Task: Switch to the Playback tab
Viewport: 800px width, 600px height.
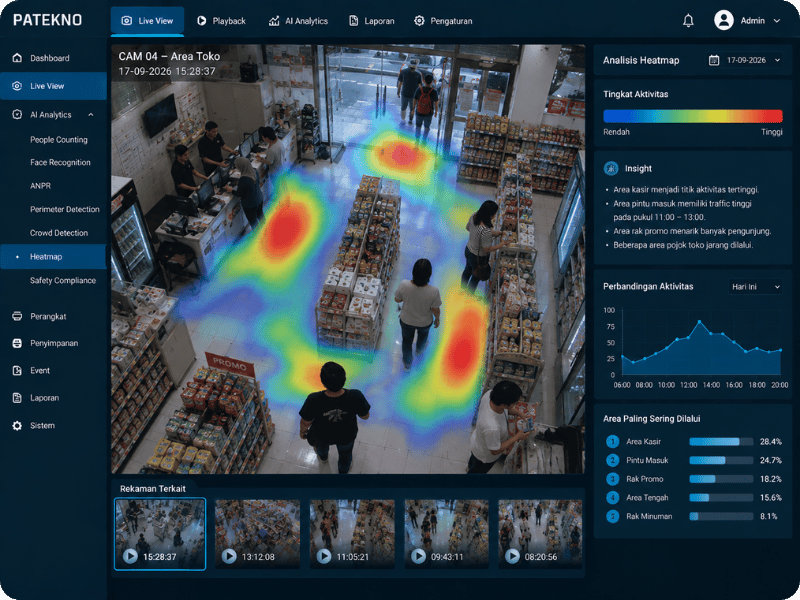Action: coord(221,21)
